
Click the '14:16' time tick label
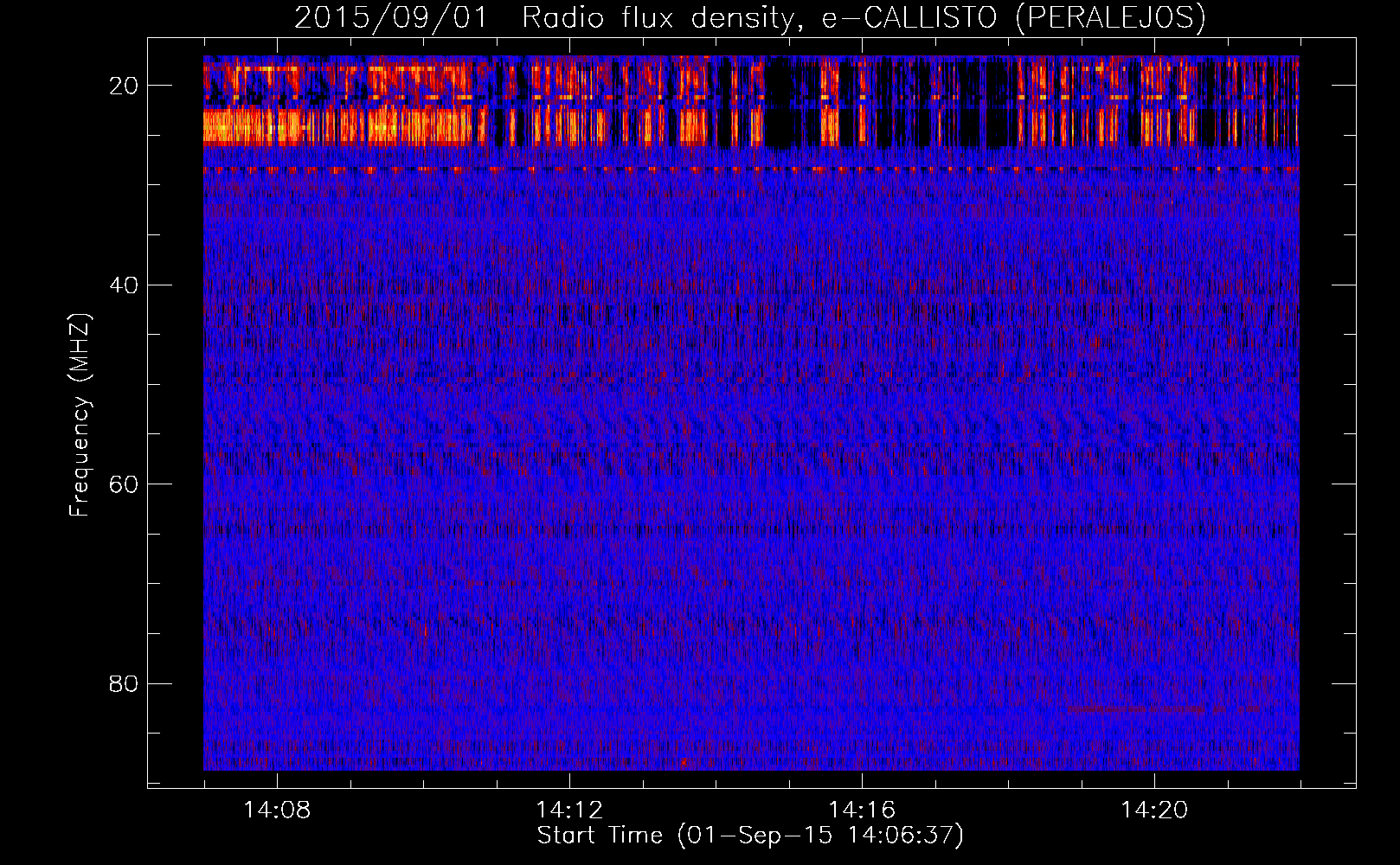point(862,811)
